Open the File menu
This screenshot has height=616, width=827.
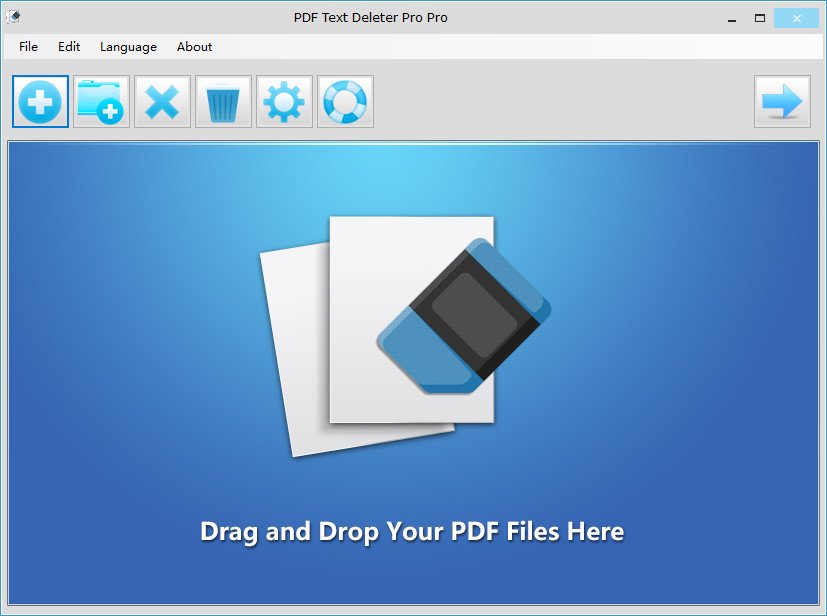[x=28, y=47]
